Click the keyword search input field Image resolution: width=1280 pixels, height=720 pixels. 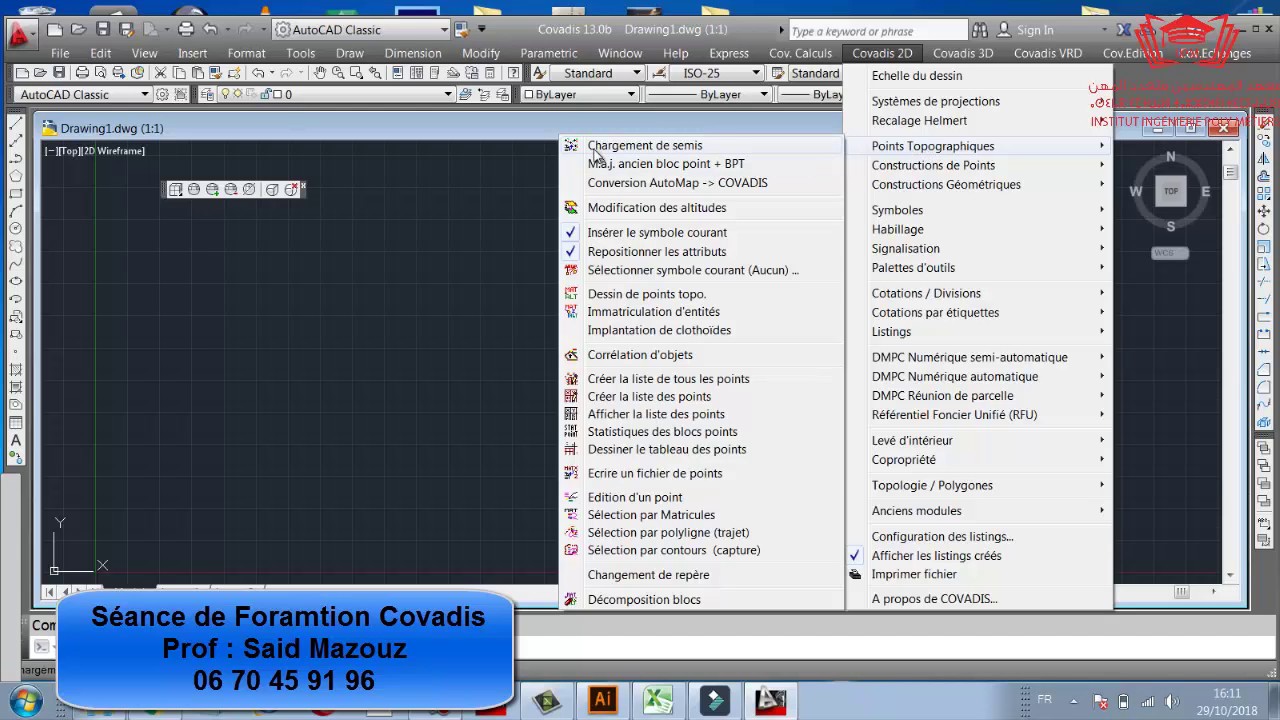[878, 31]
